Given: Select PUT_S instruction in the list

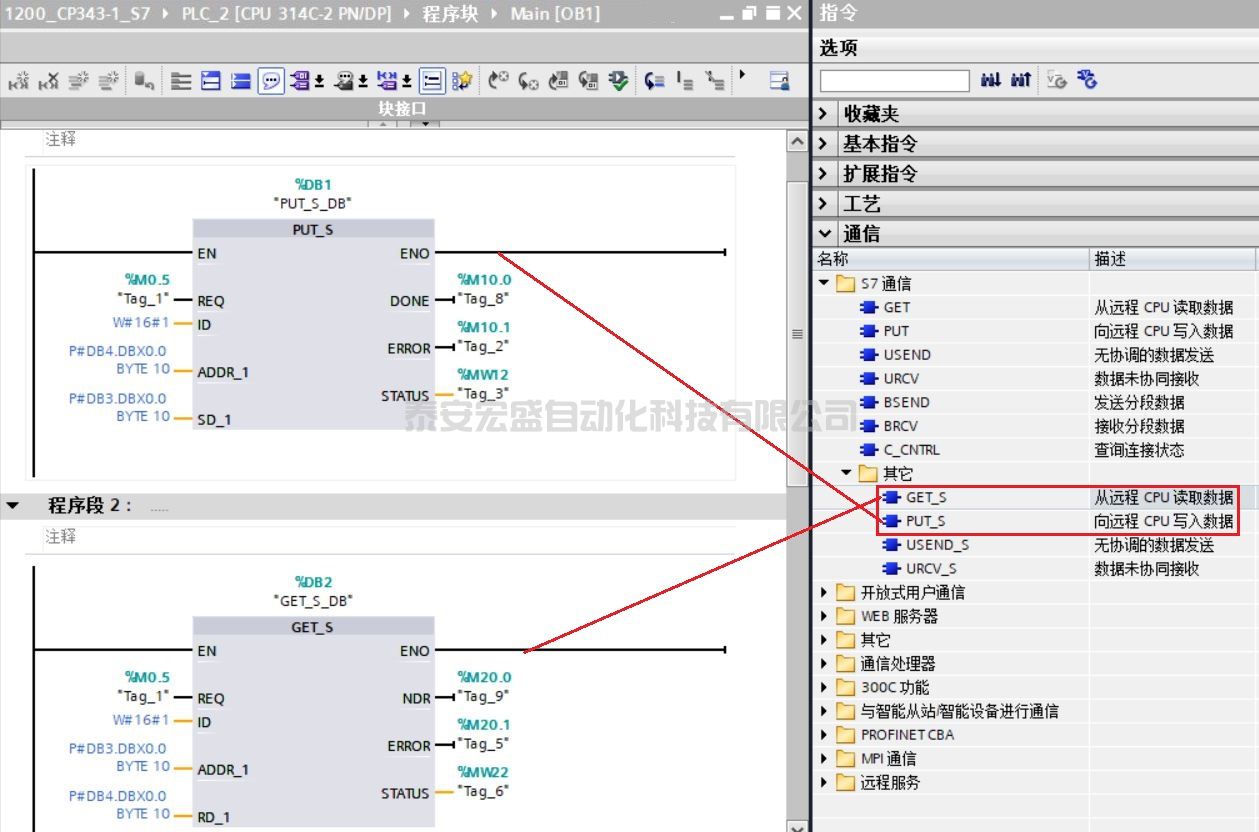Looking at the screenshot, I should pos(924,521).
